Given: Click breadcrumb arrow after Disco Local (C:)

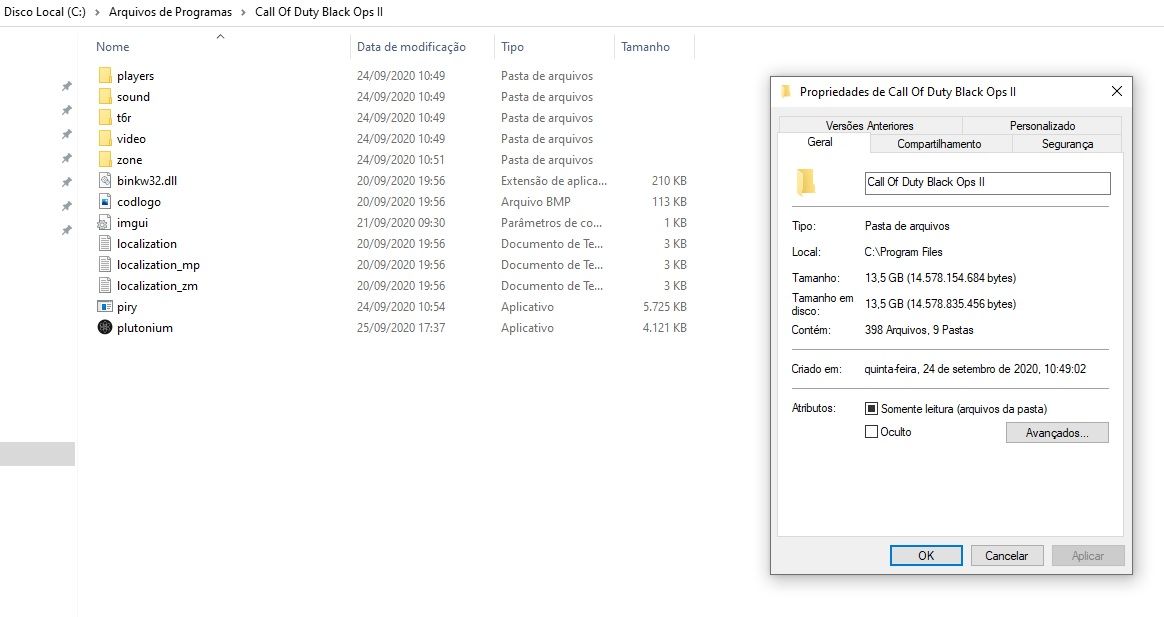Looking at the screenshot, I should point(97,12).
